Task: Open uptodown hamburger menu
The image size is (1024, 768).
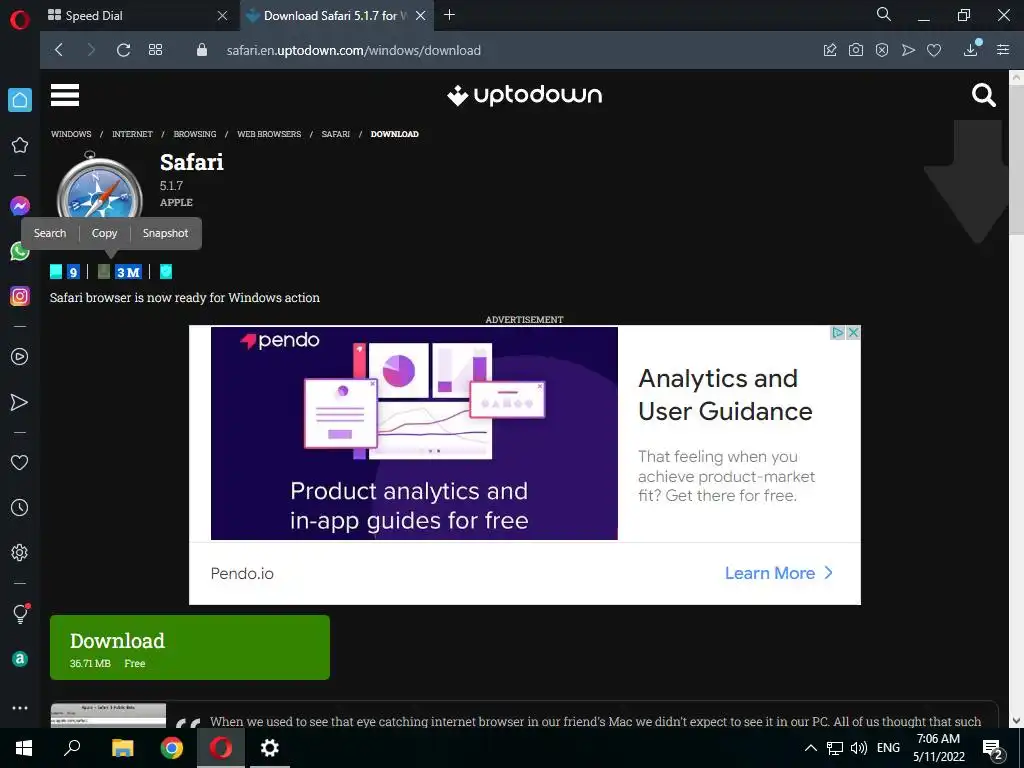Action: pyautogui.click(x=65, y=95)
